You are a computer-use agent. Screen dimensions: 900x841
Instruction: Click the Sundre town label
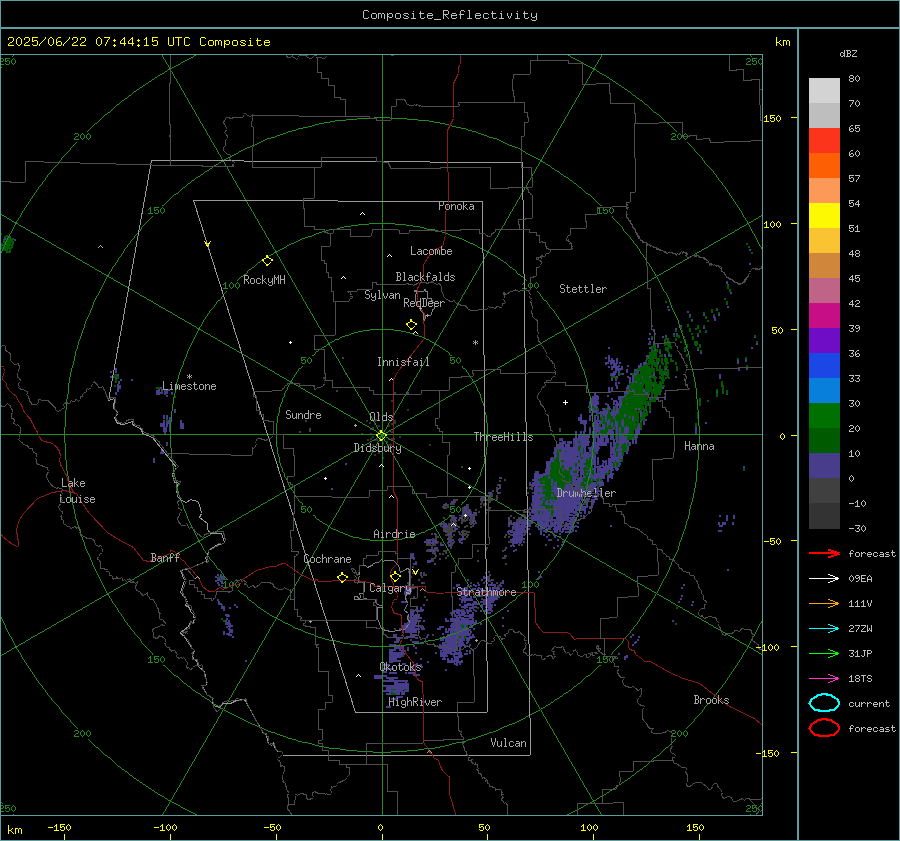303,415
